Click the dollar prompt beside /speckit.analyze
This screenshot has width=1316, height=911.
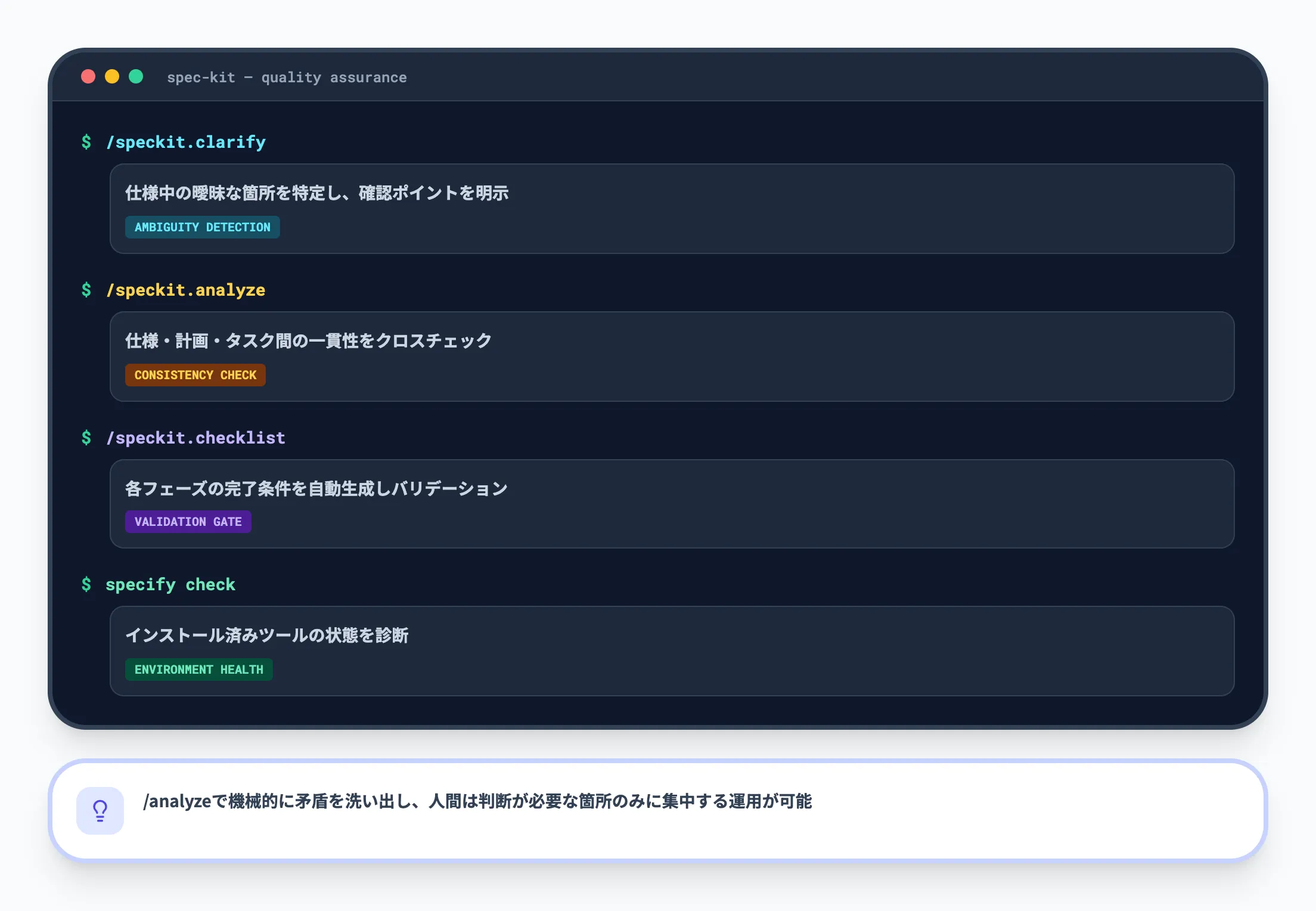coord(87,290)
